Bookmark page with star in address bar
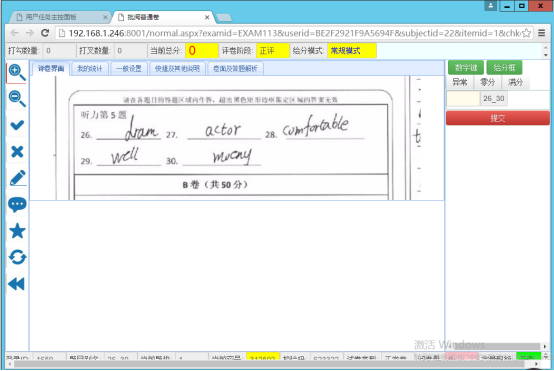The height and width of the screenshot is (371, 554). [526, 33]
